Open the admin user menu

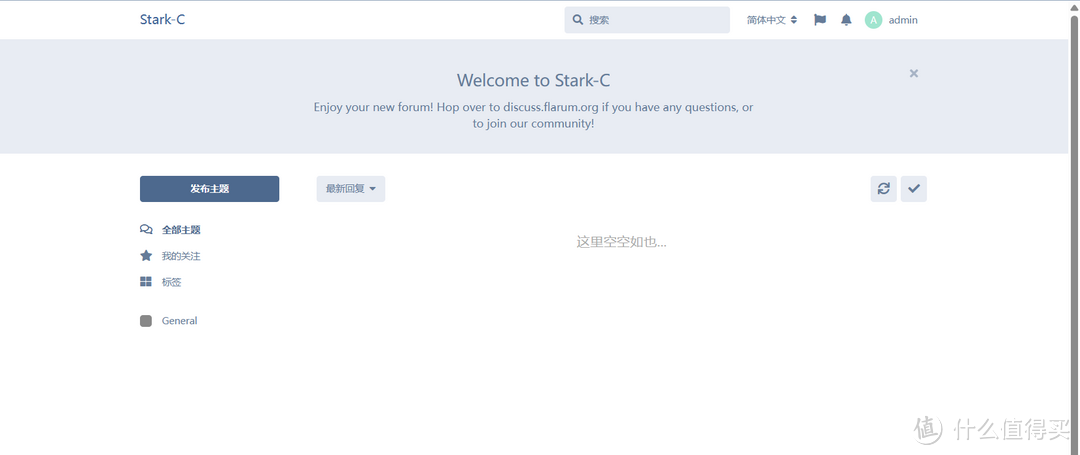[892, 20]
